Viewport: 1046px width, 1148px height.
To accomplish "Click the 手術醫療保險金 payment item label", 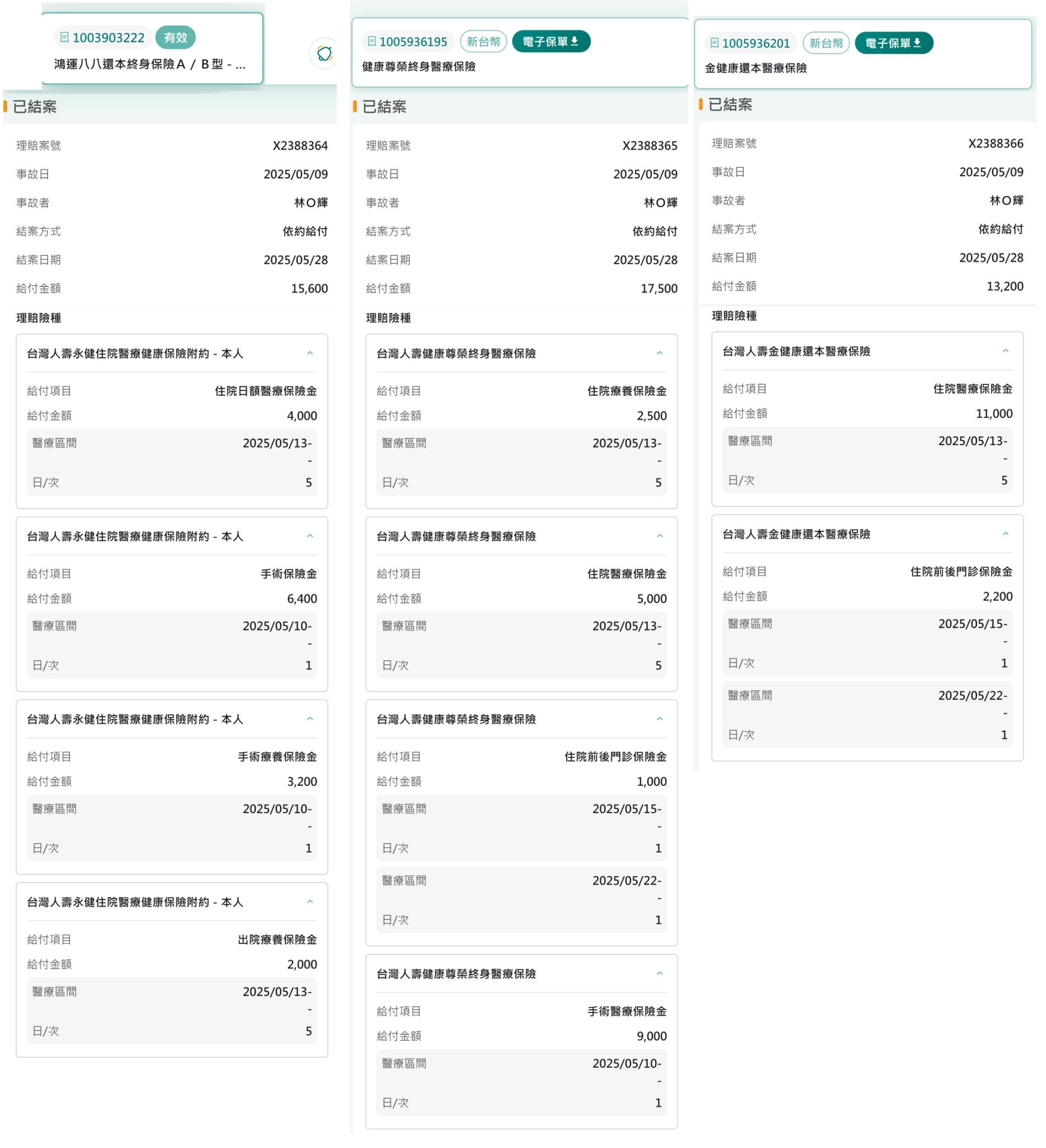I will click(x=627, y=1011).
